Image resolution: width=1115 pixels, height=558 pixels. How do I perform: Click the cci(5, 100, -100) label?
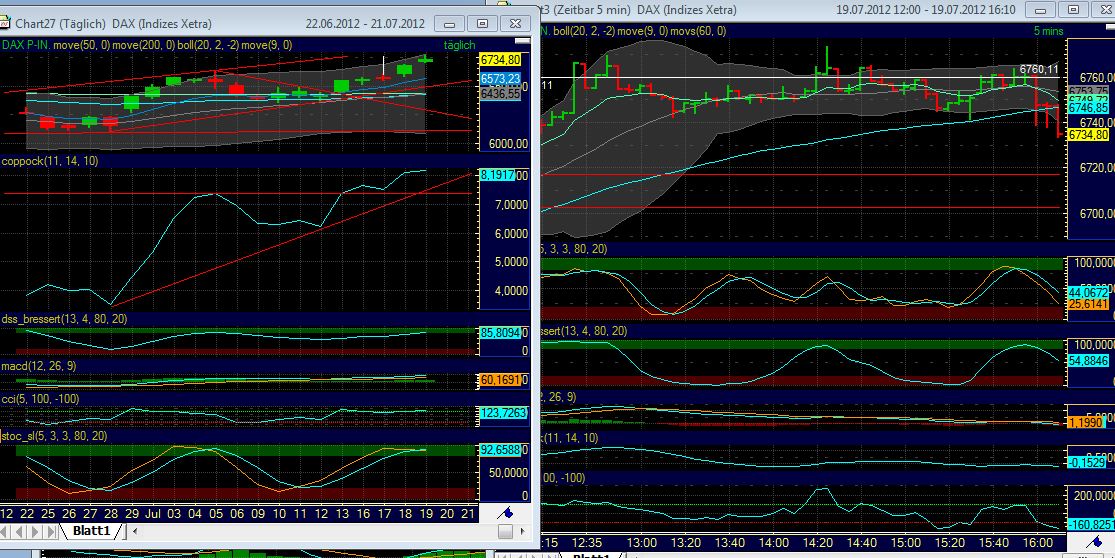41,399
